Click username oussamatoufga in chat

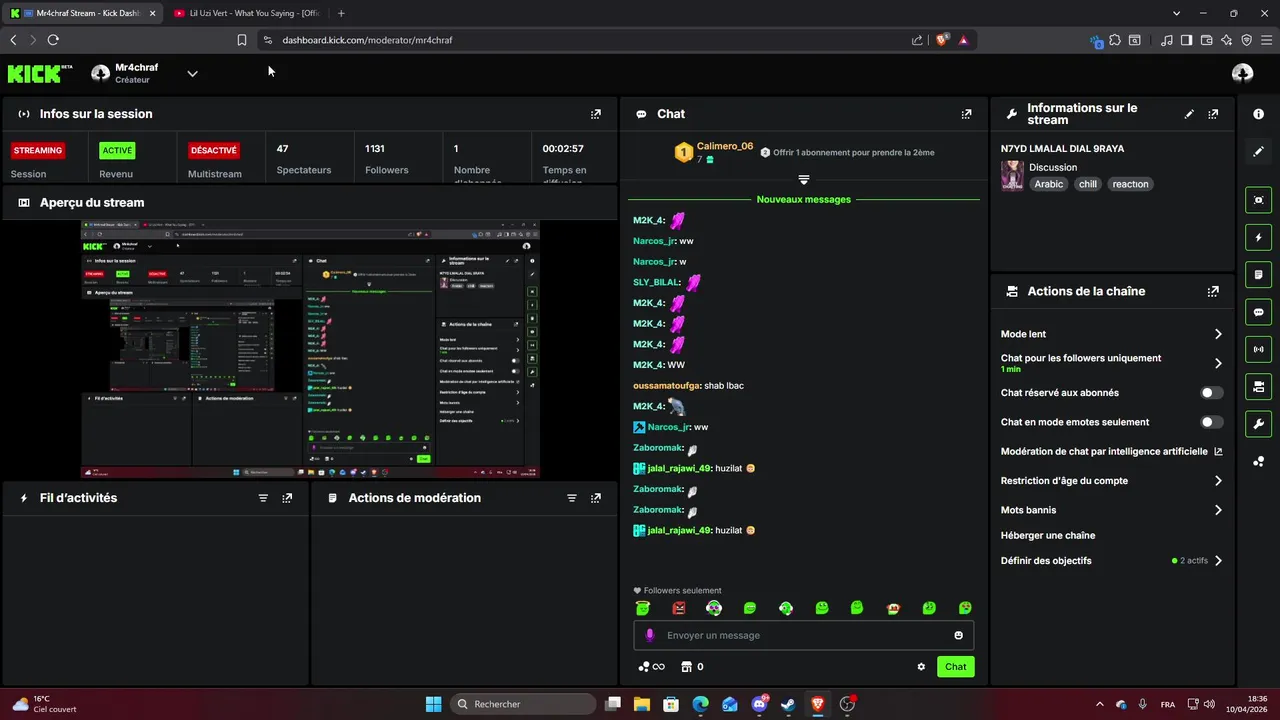(x=666, y=386)
